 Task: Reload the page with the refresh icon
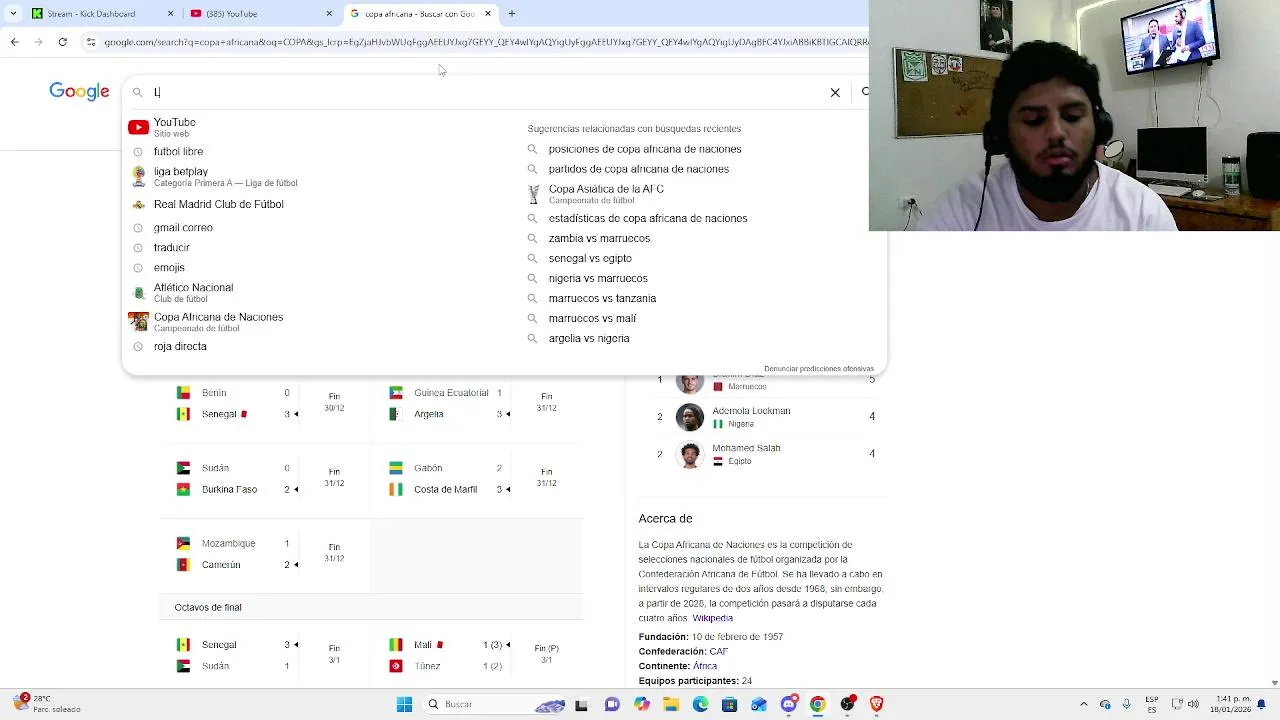coord(62,42)
